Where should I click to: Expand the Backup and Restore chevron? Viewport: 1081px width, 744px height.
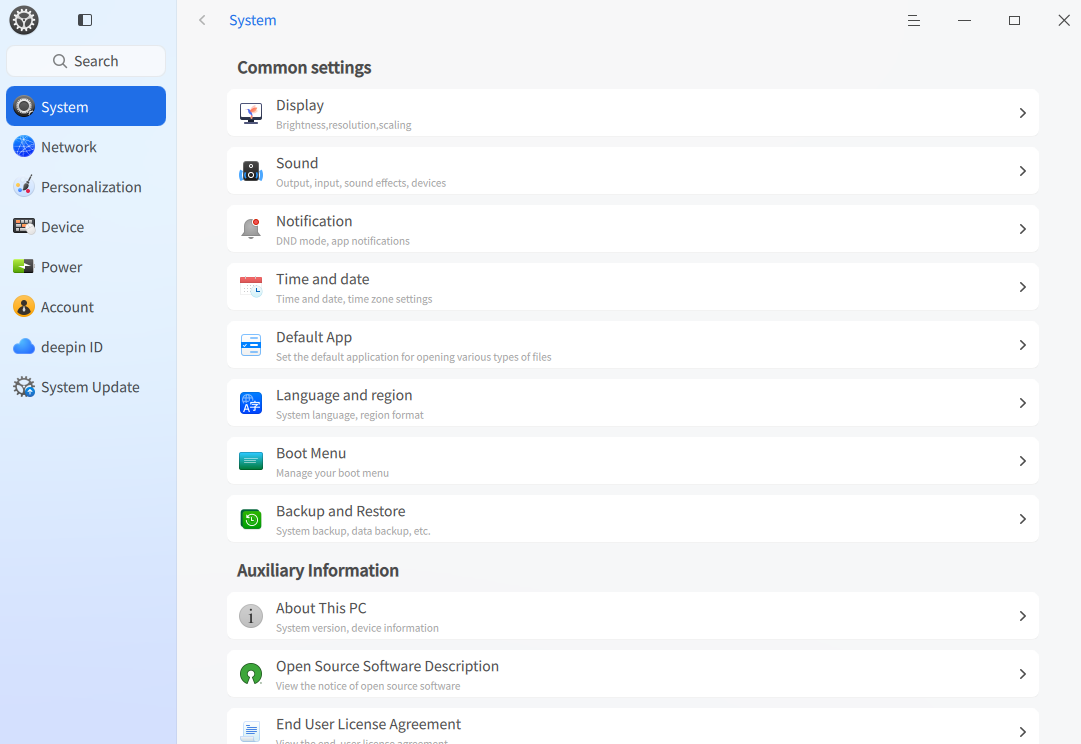point(1022,519)
